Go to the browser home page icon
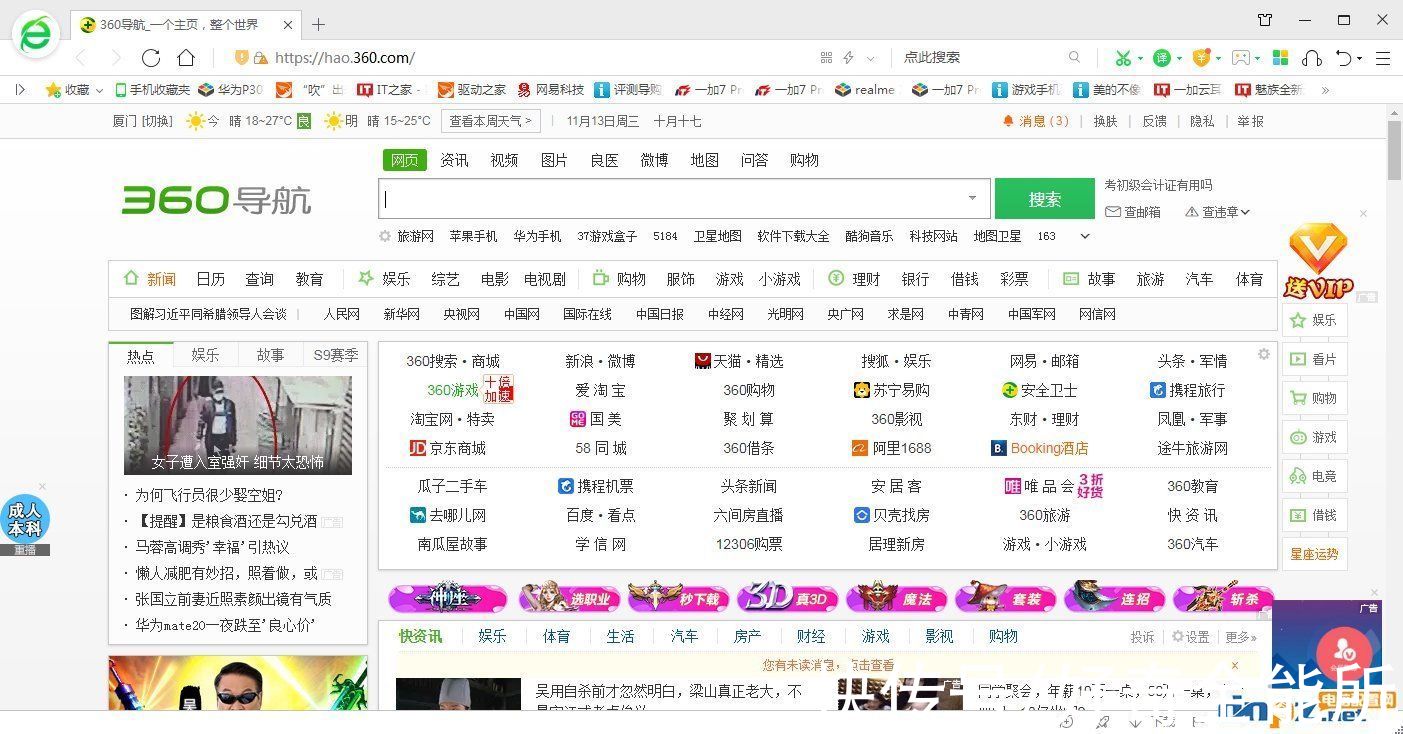The height and width of the screenshot is (734, 1403). [x=186, y=58]
